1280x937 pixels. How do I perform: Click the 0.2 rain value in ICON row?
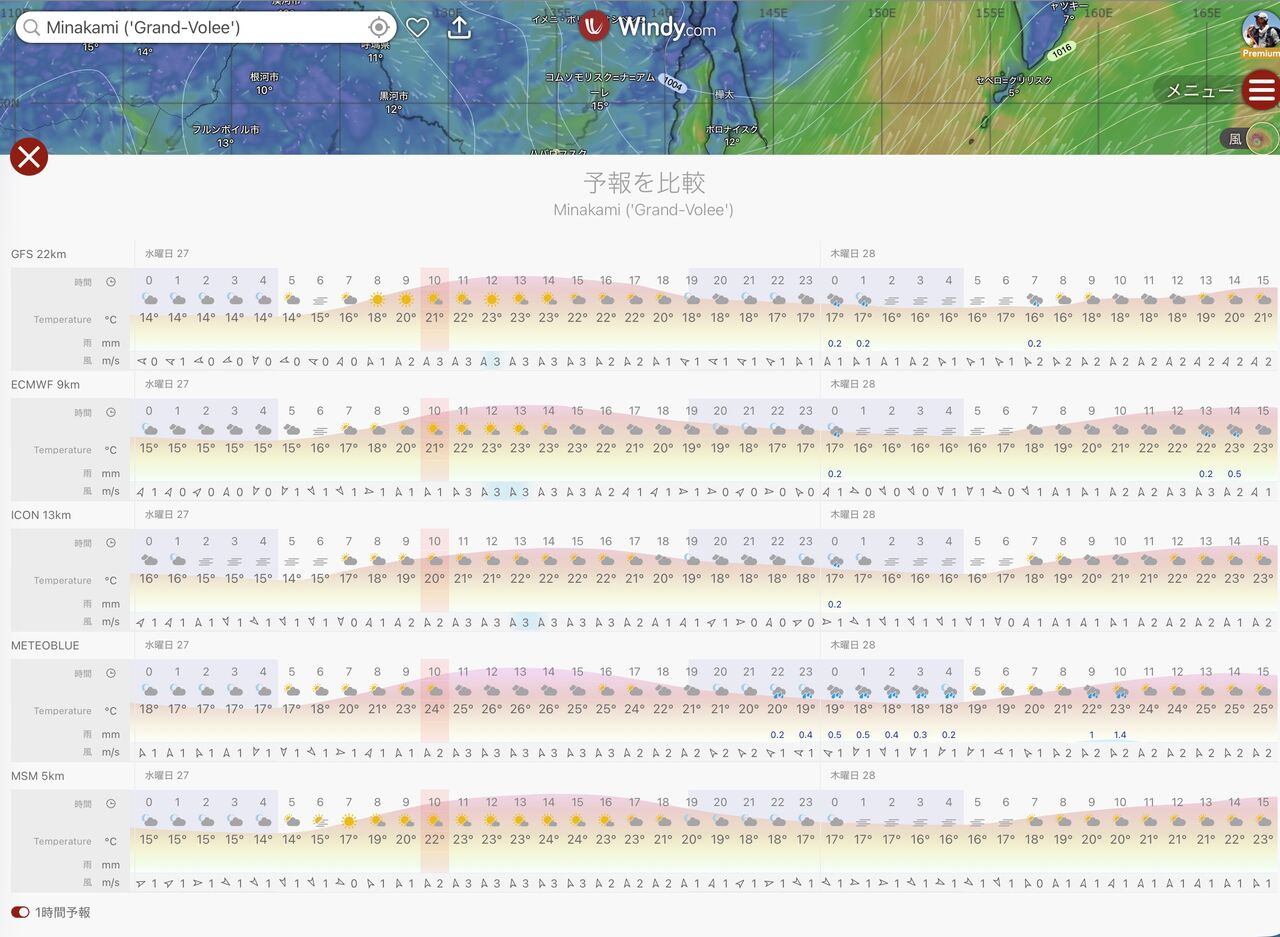pos(834,604)
